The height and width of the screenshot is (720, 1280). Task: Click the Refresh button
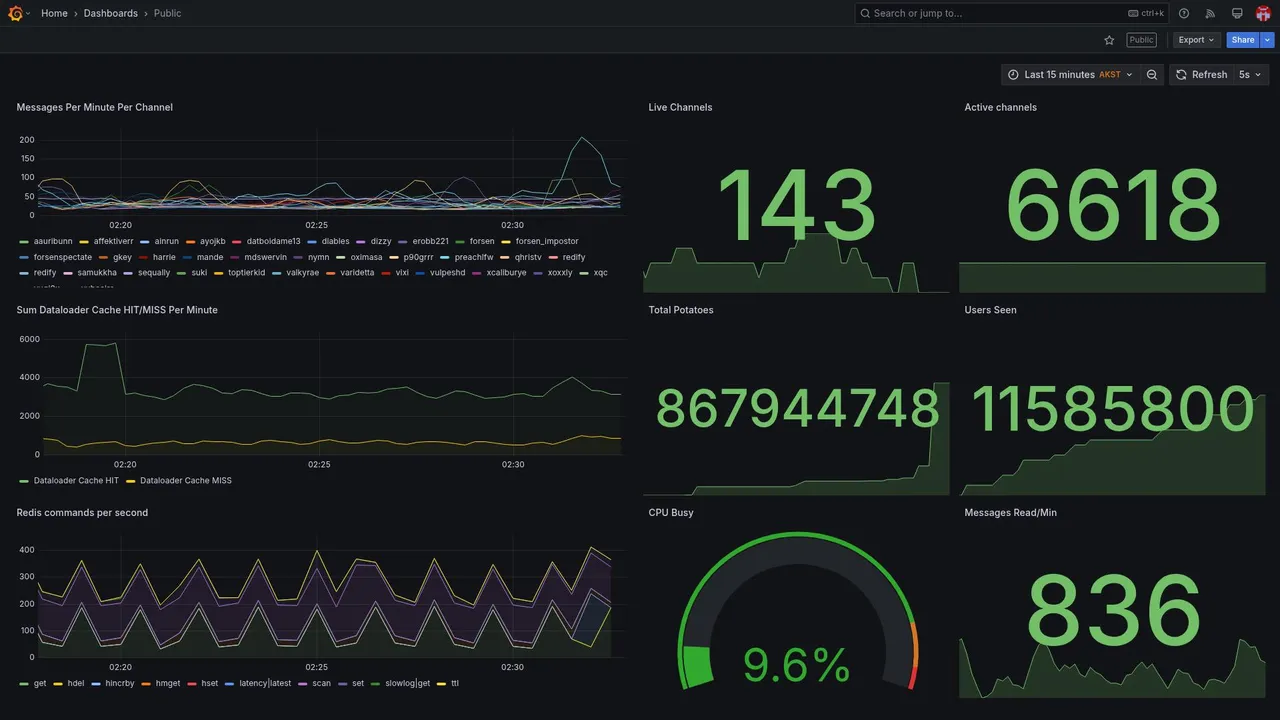pos(1200,75)
